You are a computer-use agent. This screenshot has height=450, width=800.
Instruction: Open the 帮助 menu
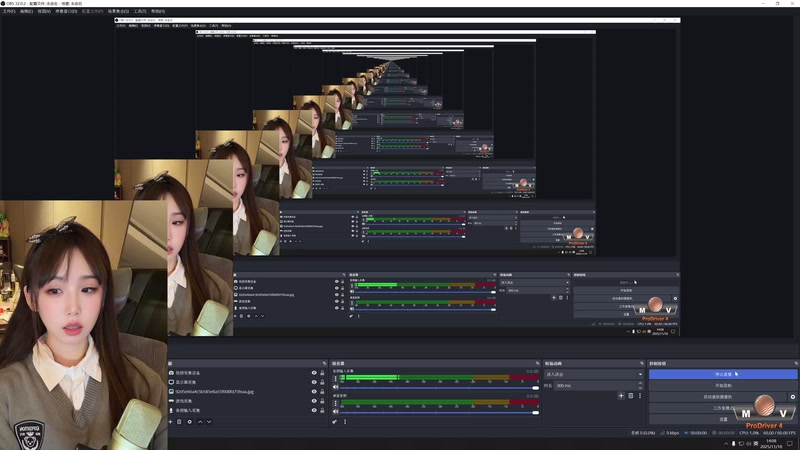pyautogui.click(x=158, y=11)
